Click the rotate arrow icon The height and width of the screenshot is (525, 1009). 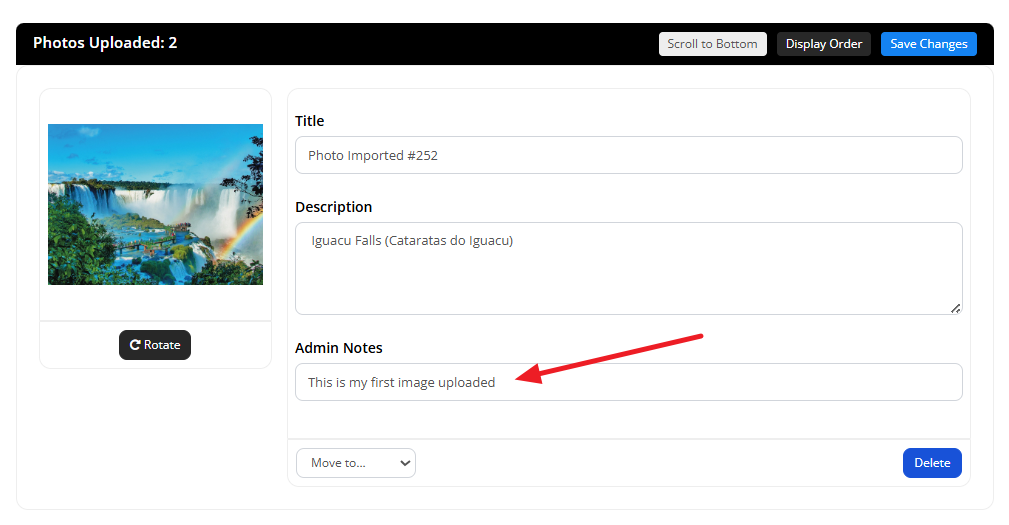pyautogui.click(x=135, y=345)
